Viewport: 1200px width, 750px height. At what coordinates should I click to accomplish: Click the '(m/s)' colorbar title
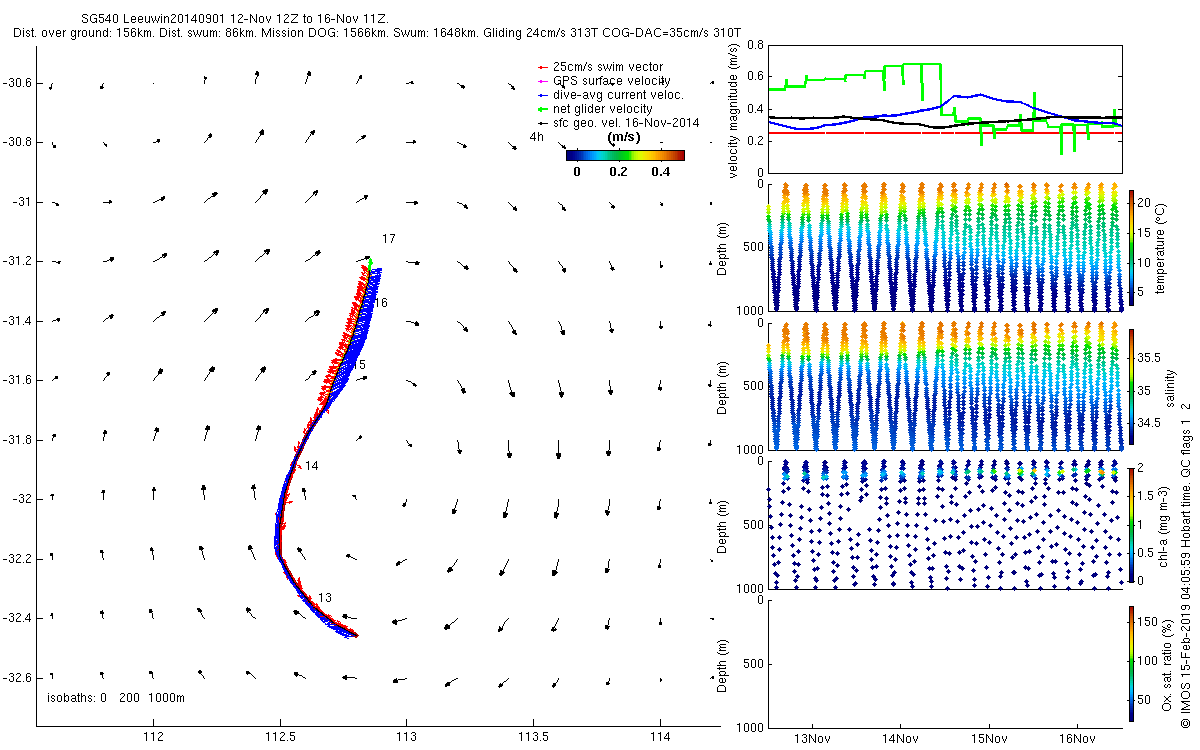click(x=625, y=137)
